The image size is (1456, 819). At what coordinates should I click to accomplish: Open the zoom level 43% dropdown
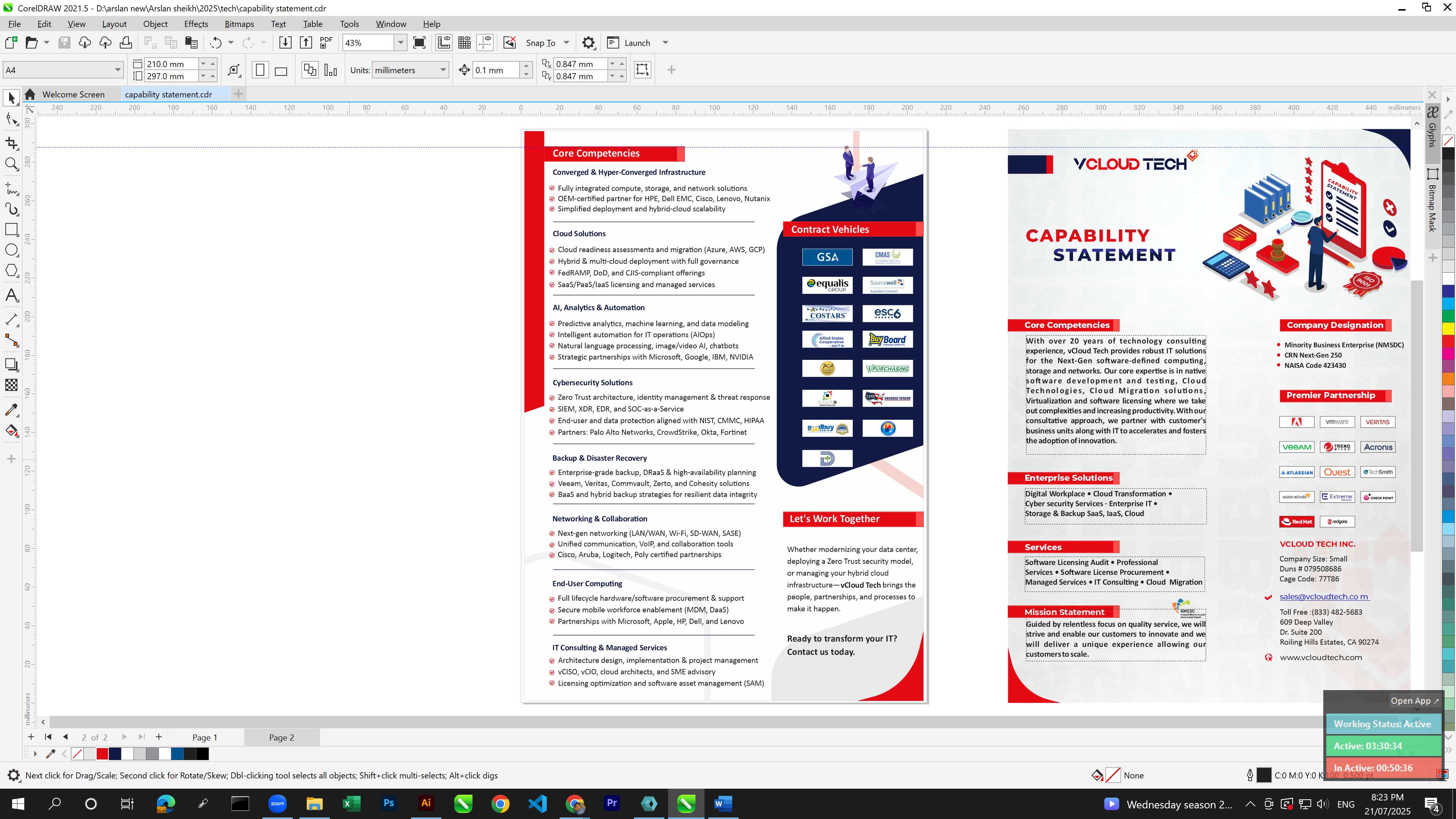tap(400, 43)
